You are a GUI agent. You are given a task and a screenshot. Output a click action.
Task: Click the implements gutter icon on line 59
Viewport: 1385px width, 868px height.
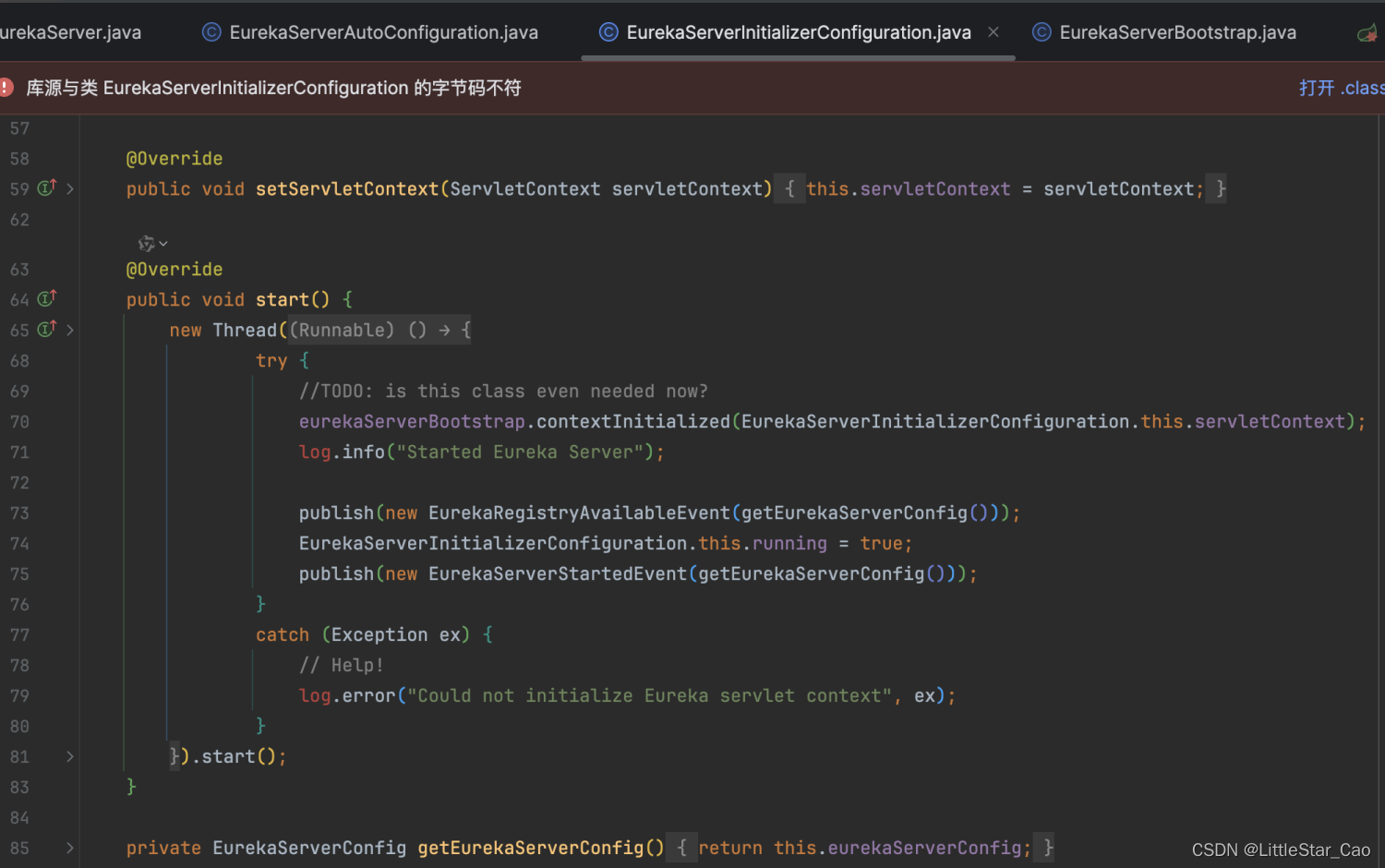tap(47, 187)
